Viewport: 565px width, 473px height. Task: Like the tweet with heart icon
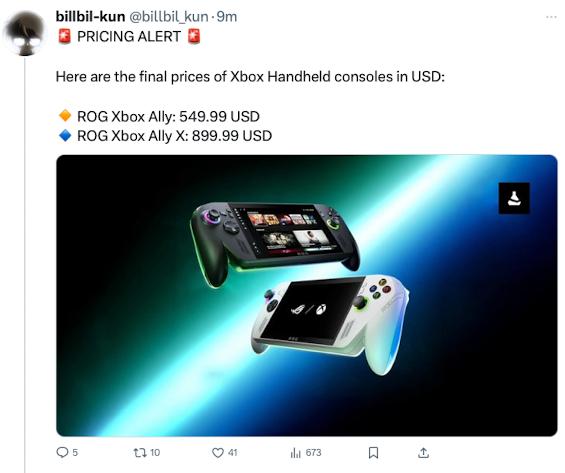tap(218, 452)
